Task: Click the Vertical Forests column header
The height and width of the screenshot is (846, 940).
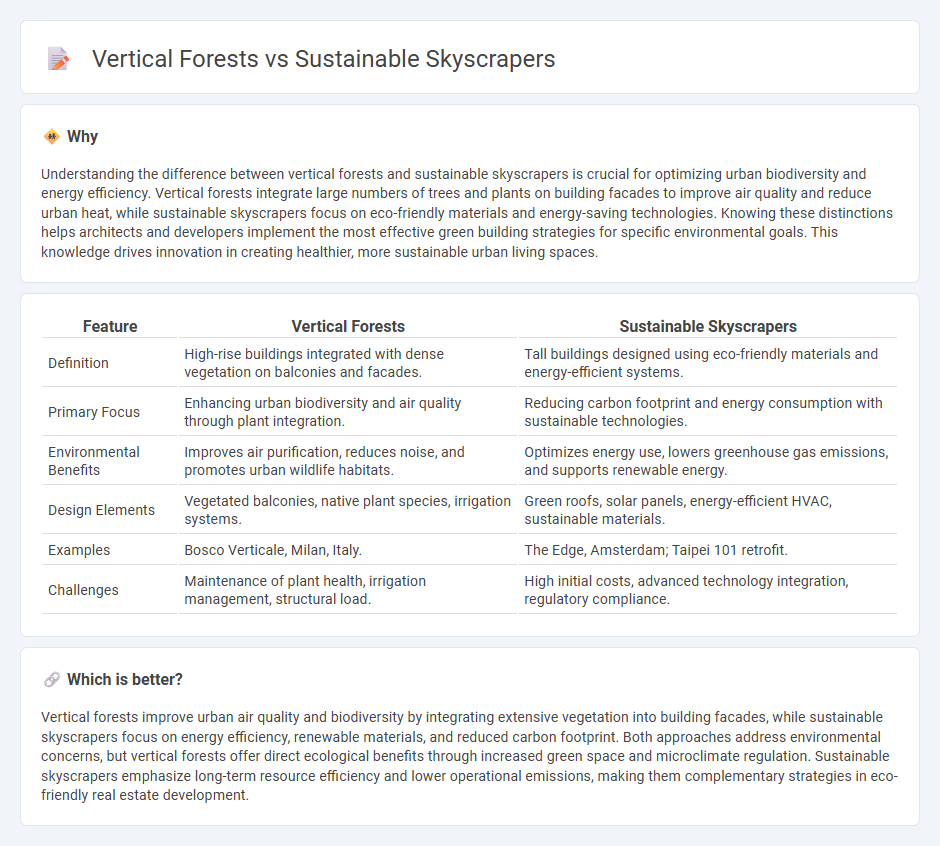Action: [348, 326]
